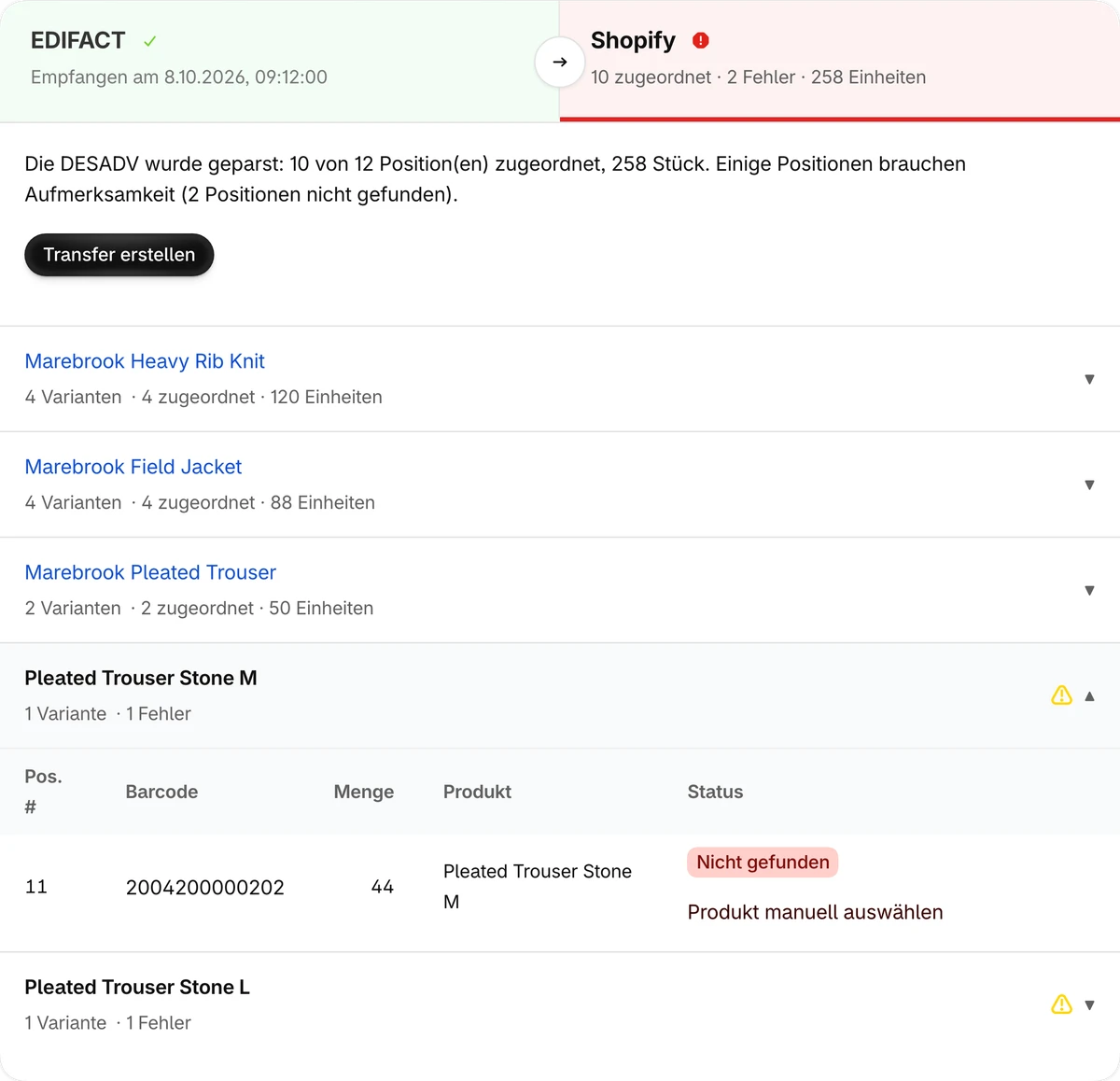Image resolution: width=1120 pixels, height=1081 pixels.
Task: Click the Pos. # column header
Action: (43, 792)
